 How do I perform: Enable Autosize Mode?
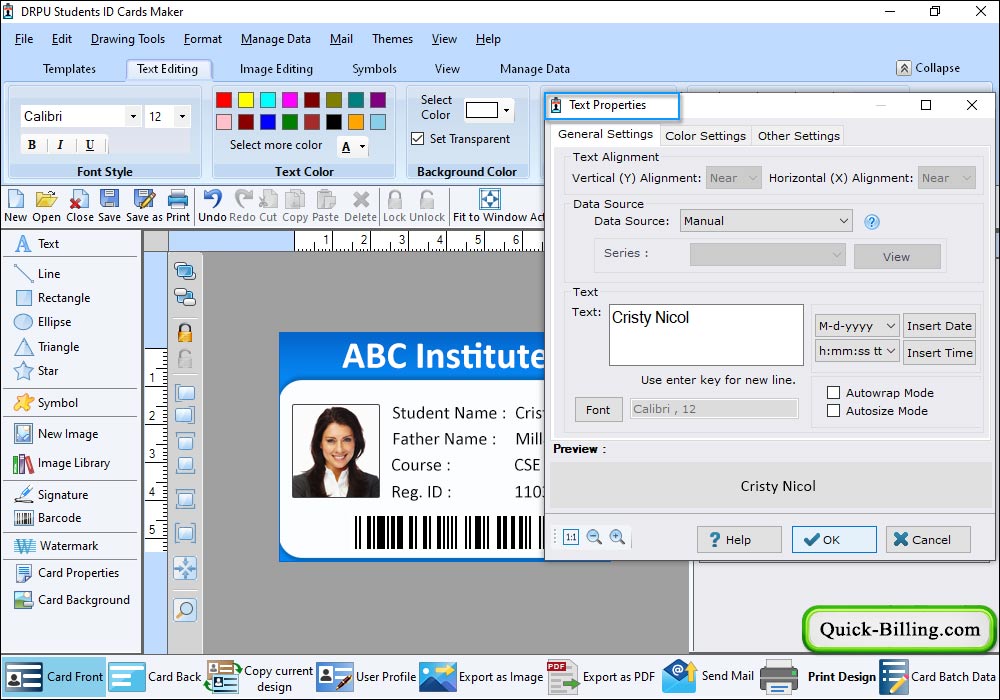click(x=833, y=411)
